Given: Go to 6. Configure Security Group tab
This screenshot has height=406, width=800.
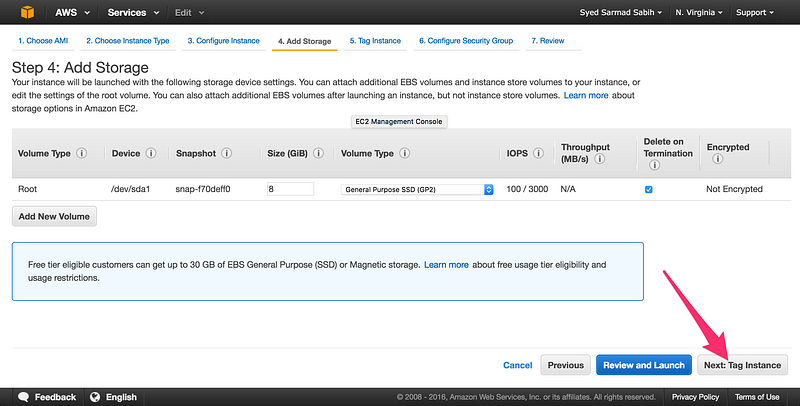Looking at the screenshot, I should pyautogui.click(x=466, y=41).
